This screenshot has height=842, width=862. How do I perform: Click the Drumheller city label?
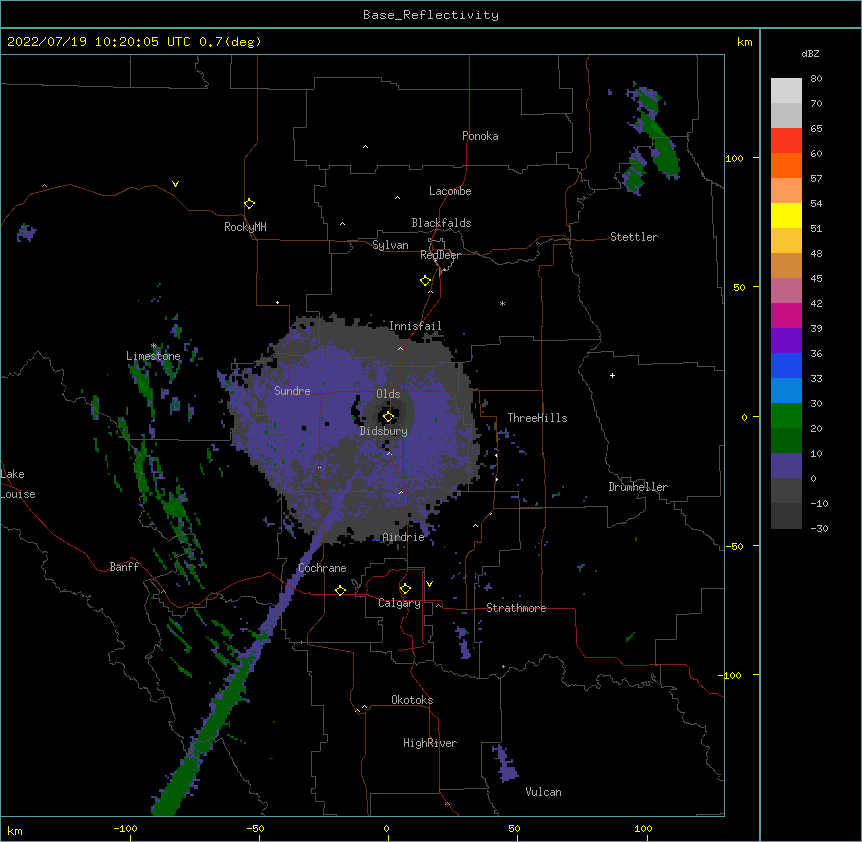tap(638, 487)
